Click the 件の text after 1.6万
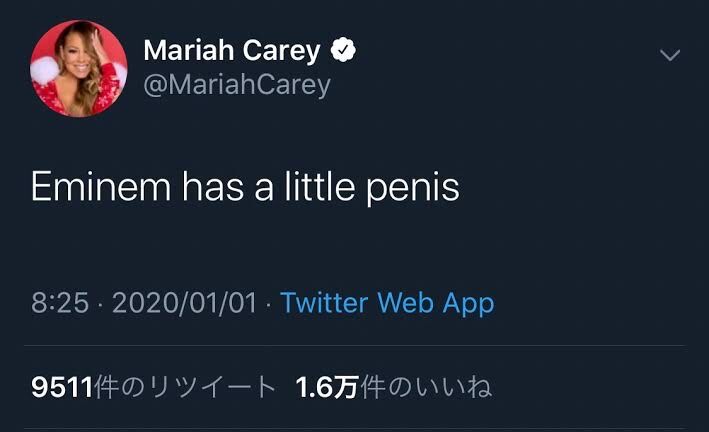The height and width of the screenshot is (432, 709). pyautogui.click(x=387, y=387)
